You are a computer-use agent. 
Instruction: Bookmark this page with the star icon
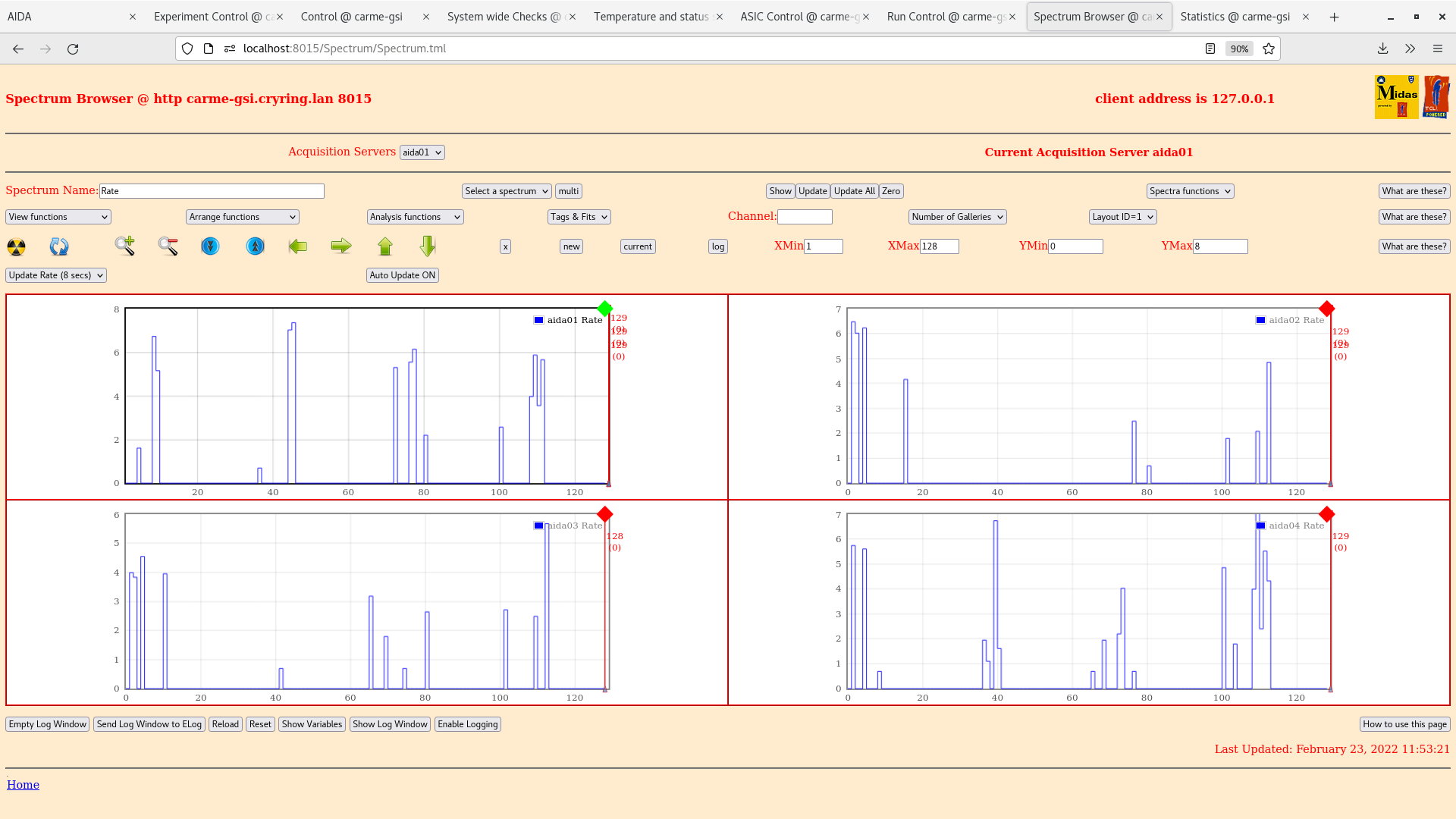click(x=1269, y=49)
